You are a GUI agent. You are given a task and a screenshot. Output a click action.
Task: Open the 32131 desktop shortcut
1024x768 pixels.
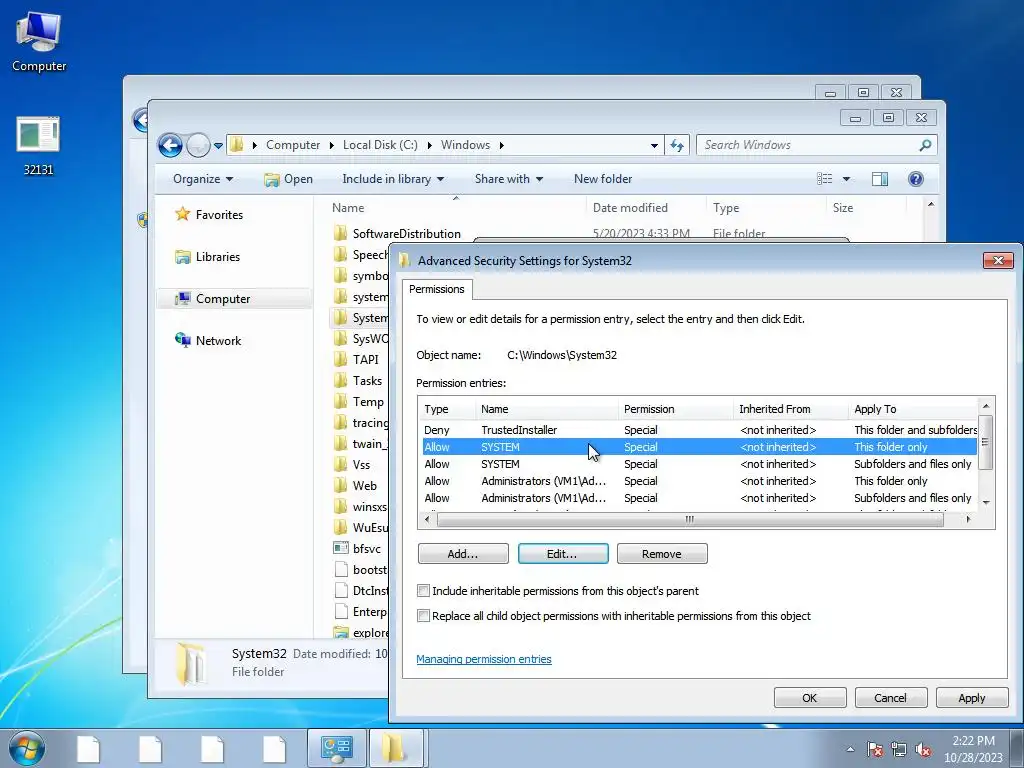(38, 146)
